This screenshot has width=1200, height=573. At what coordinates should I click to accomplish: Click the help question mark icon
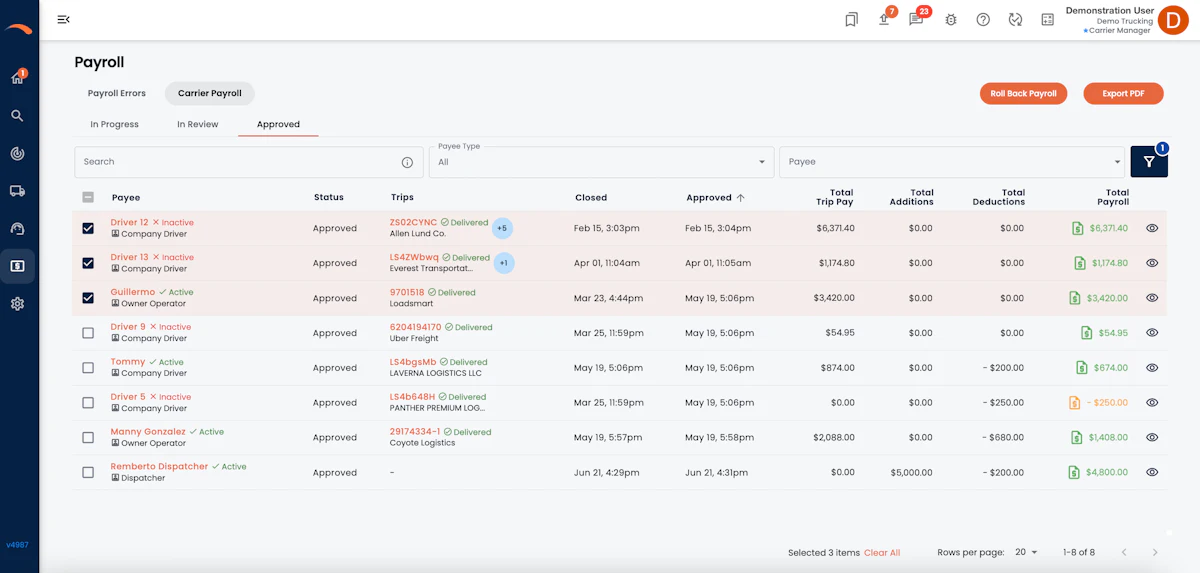pyautogui.click(x=983, y=19)
